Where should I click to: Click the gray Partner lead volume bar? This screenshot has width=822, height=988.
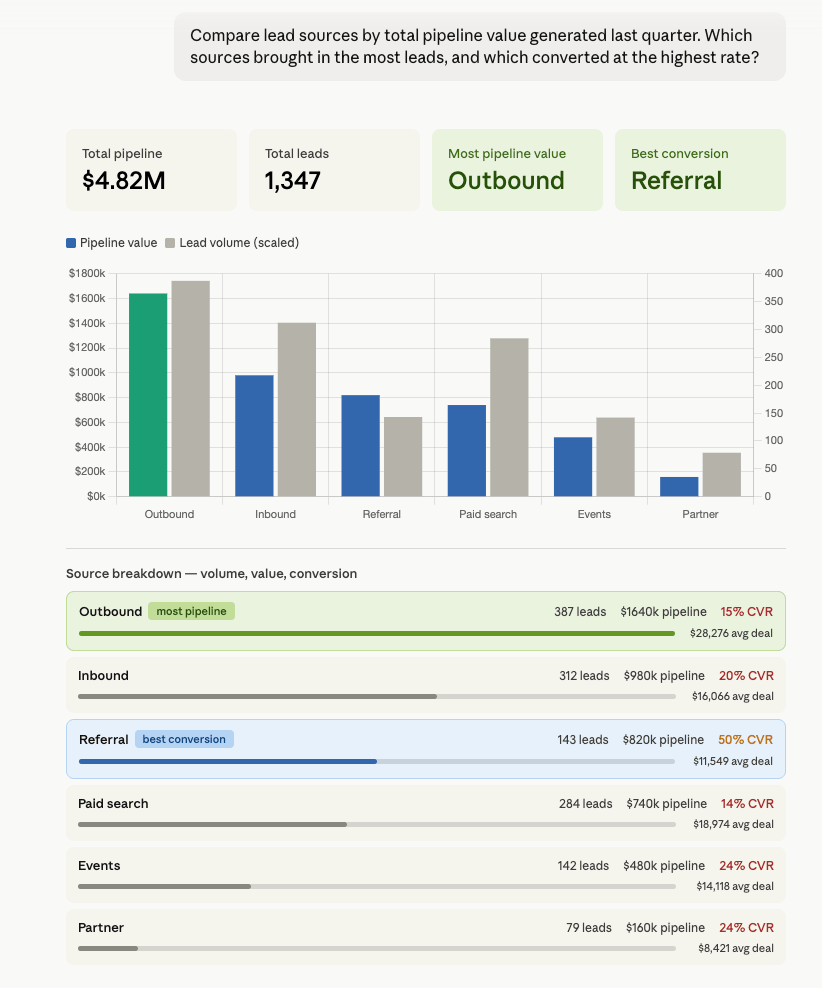(722, 474)
